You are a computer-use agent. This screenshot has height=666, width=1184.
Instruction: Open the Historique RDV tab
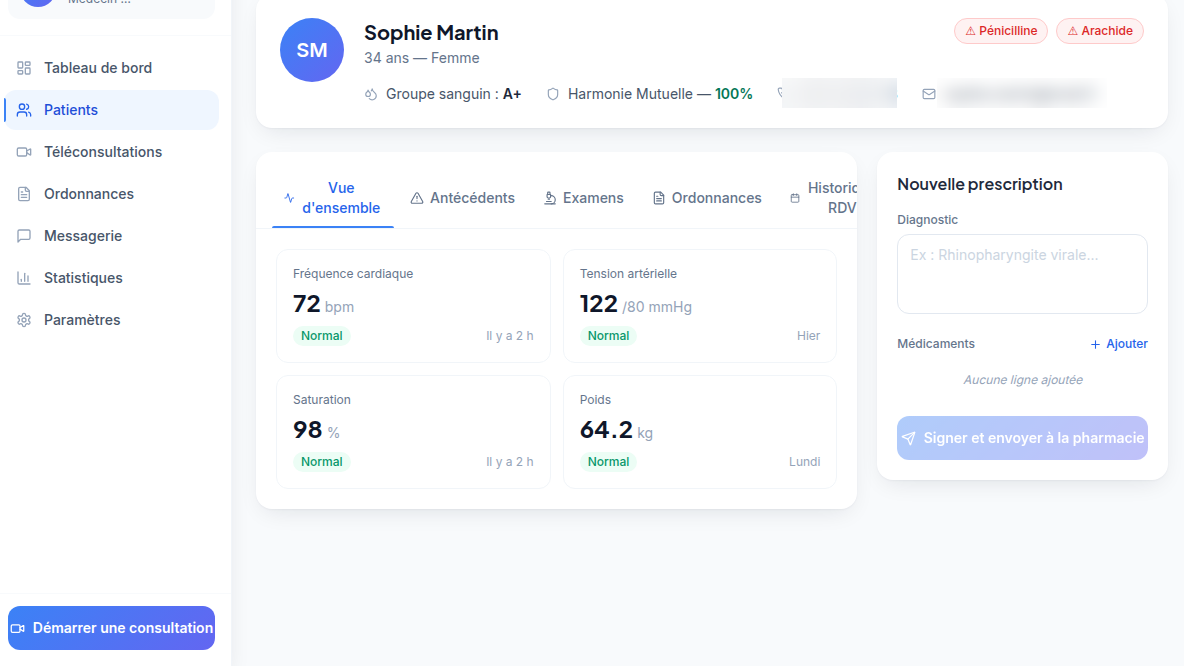(x=823, y=198)
